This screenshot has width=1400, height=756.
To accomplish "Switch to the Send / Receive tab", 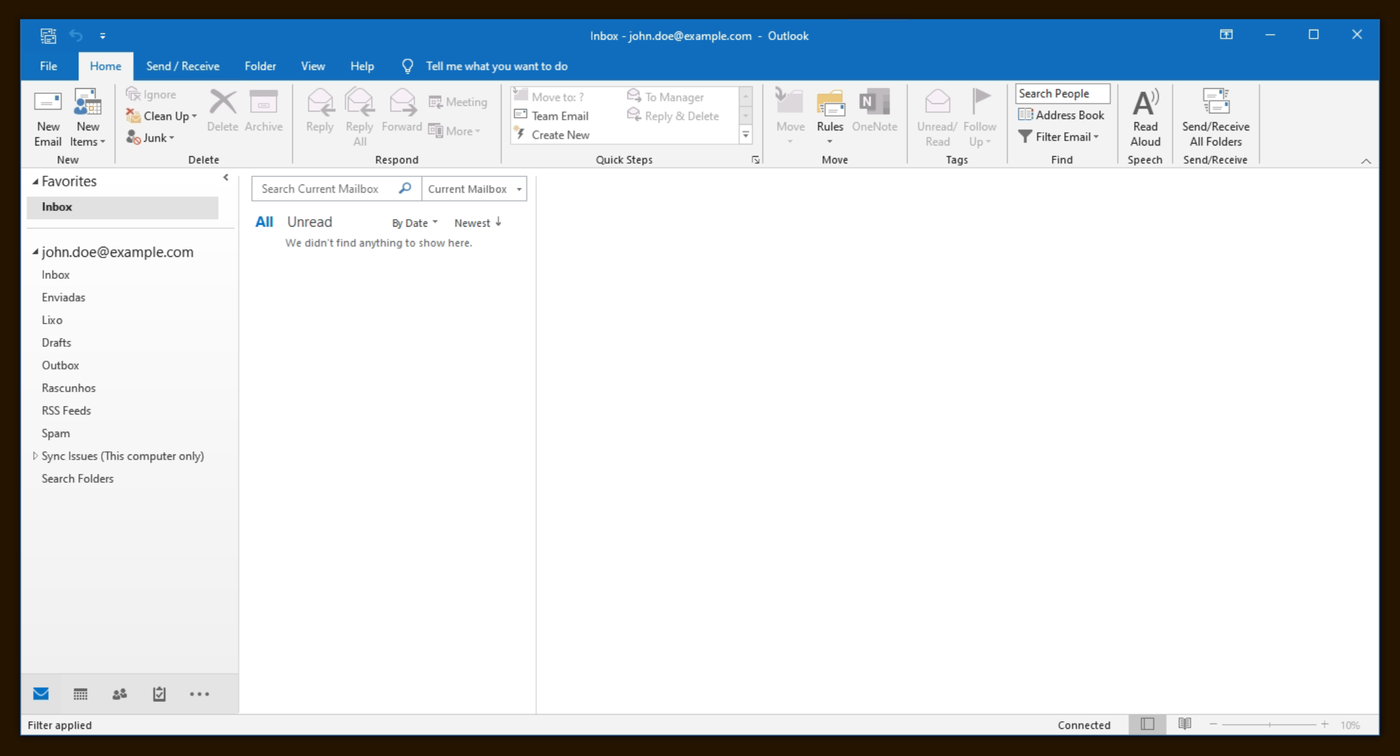I will [x=183, y=66].
